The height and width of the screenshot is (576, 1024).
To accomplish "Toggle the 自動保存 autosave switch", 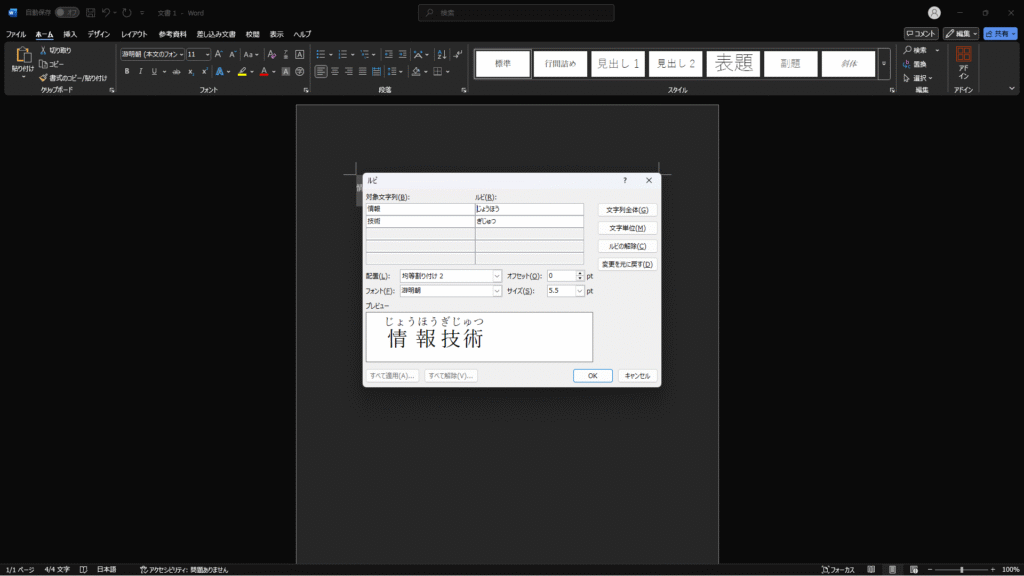I will (x=66, y=12).
